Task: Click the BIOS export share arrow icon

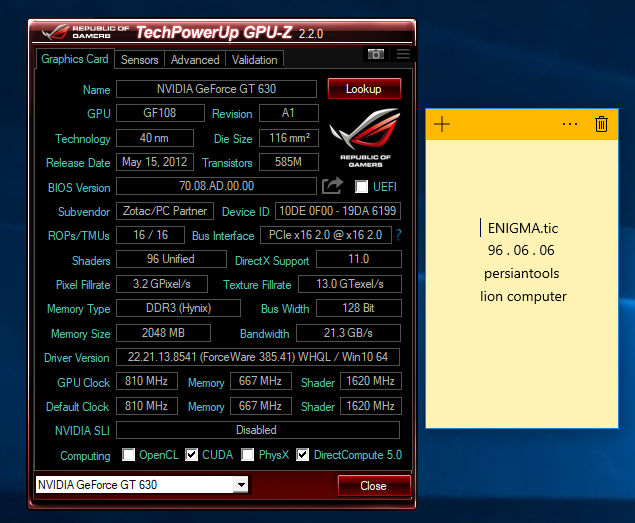Action: (332, 186)
